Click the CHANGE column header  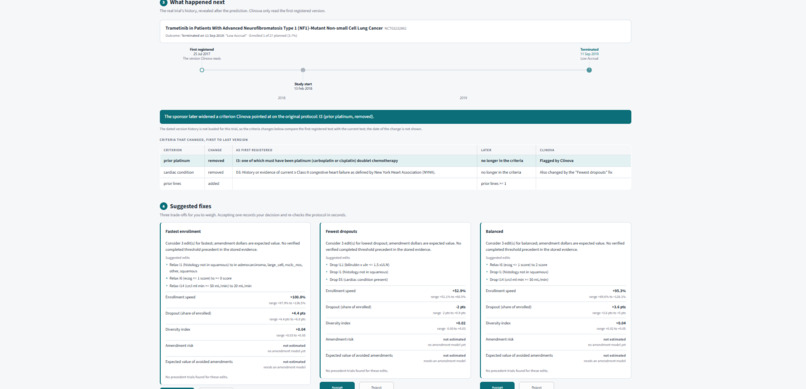pyautogui.click(x=214, y=150)
